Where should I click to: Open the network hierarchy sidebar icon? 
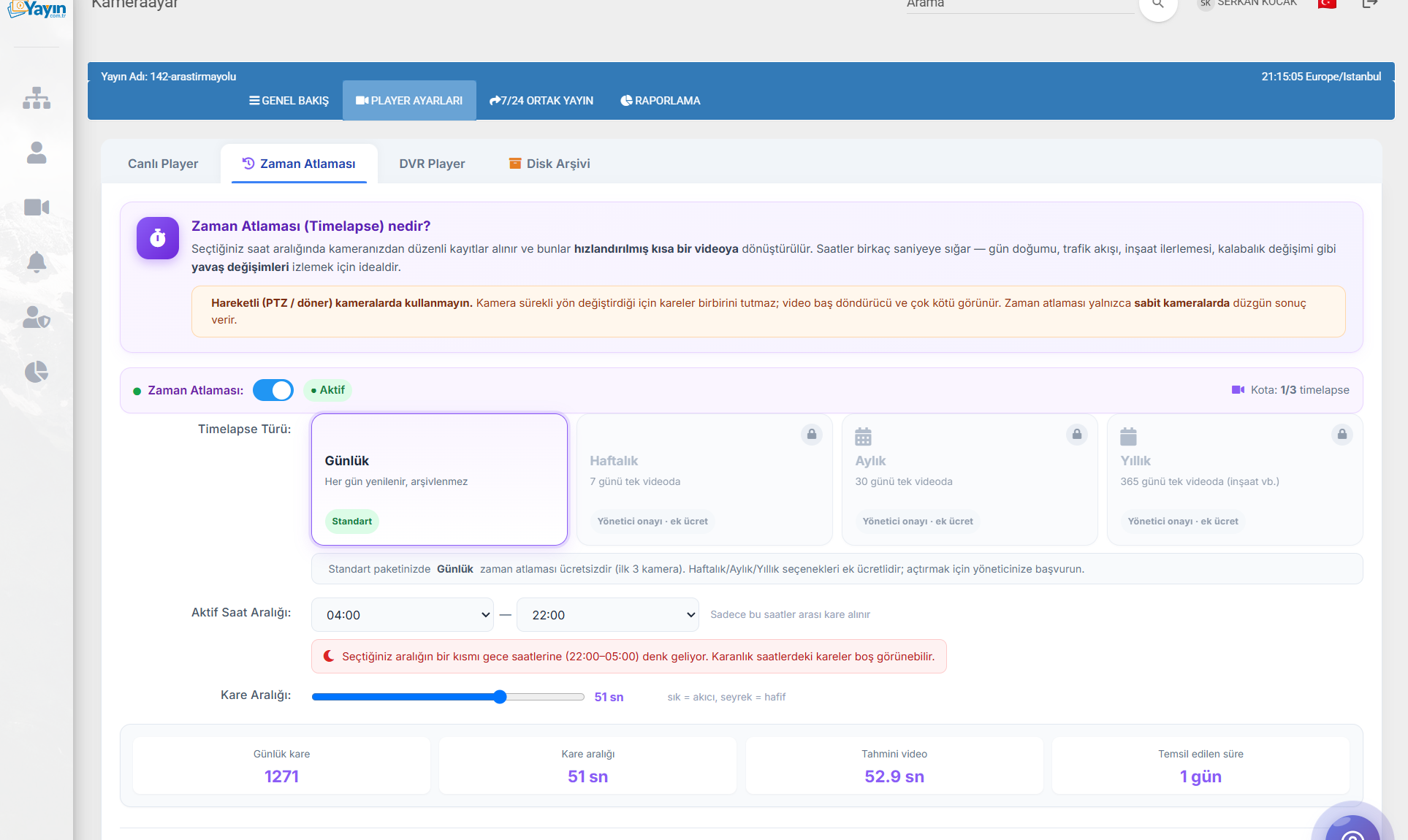pyautogui.click(x=37, y=98)
